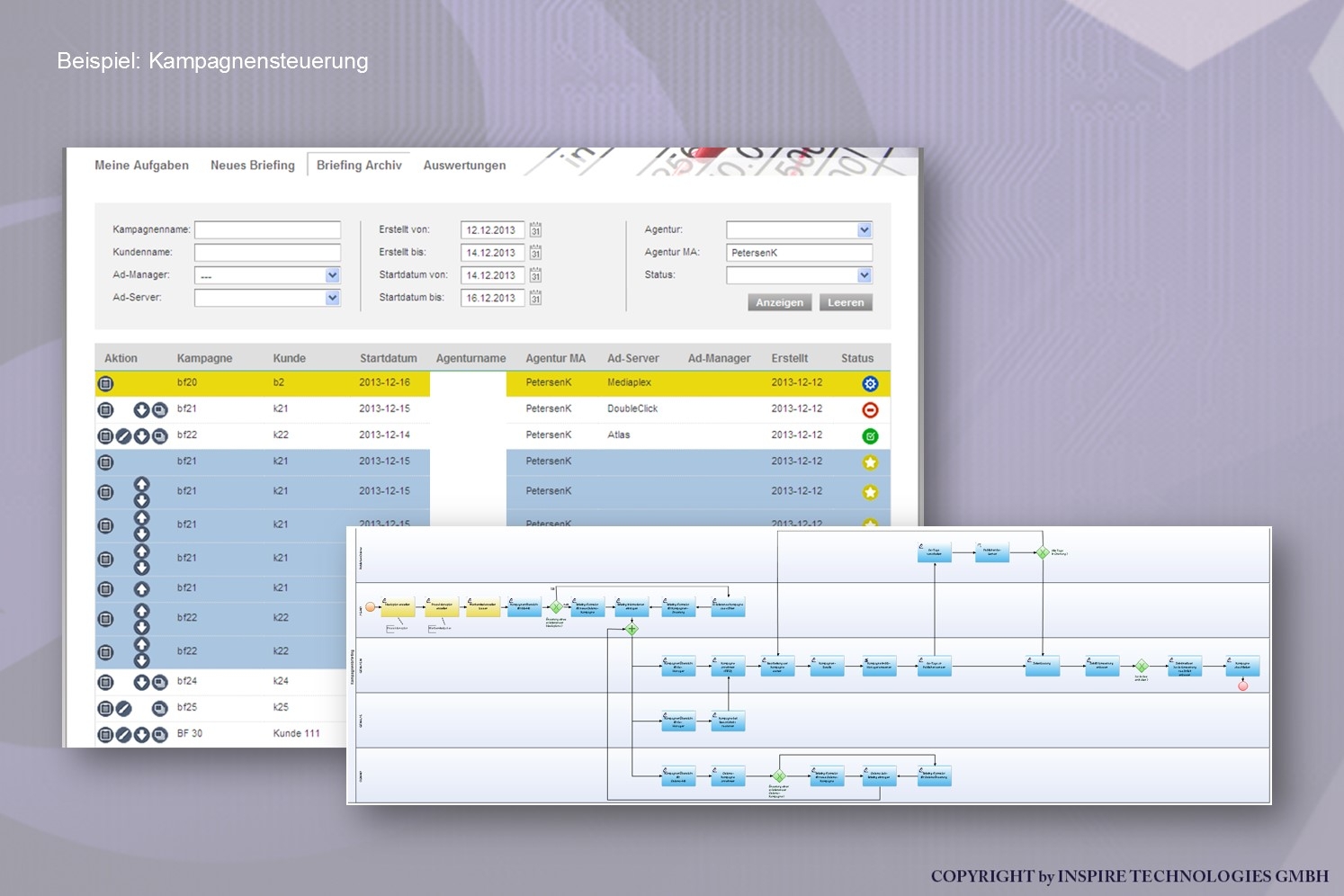1344x896 pixels.
Task: Click the Startdatum column header
Action: click(389, 358)
